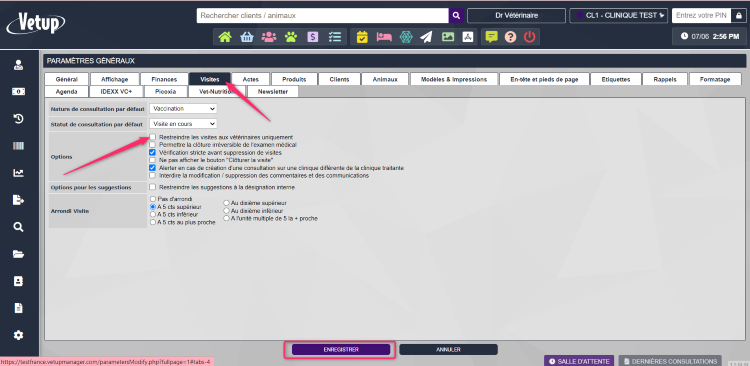Screen dimensions: 750x366
Task: Open the barcode sidebar icon
Action: tap(18, 146)
